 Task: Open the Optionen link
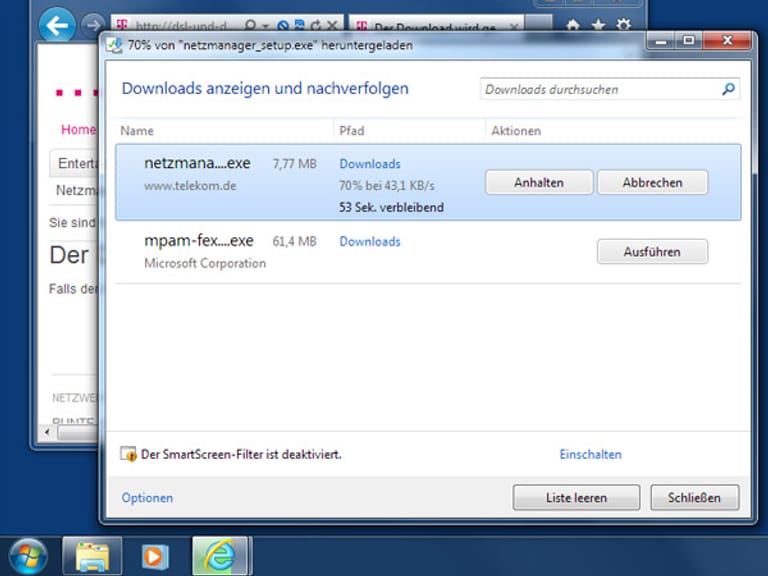point(147,498)
